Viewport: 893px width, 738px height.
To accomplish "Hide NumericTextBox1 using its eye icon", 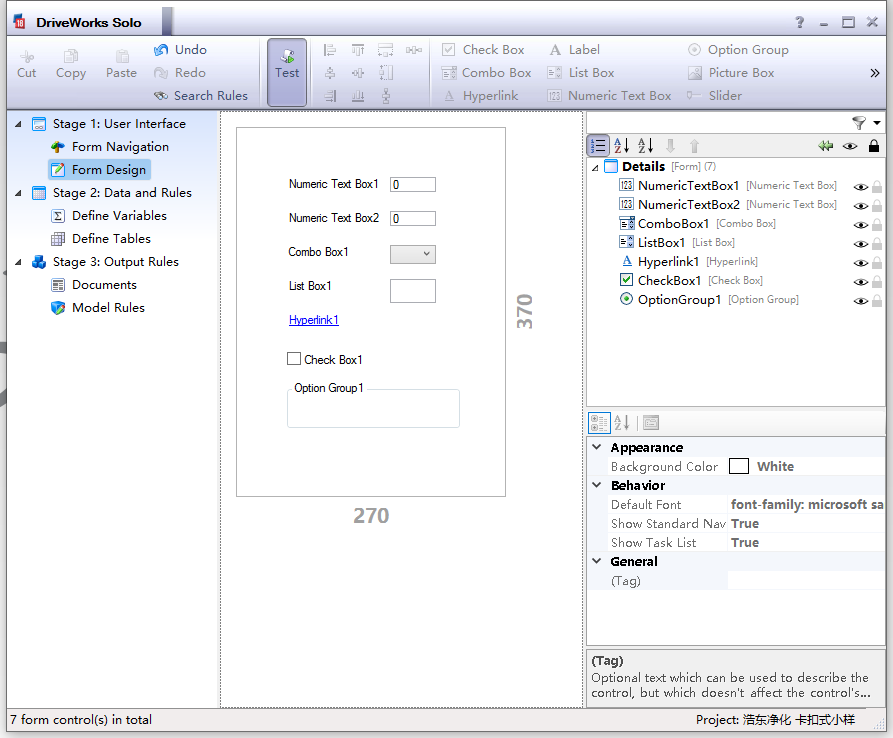I will (x=861, y=187).
